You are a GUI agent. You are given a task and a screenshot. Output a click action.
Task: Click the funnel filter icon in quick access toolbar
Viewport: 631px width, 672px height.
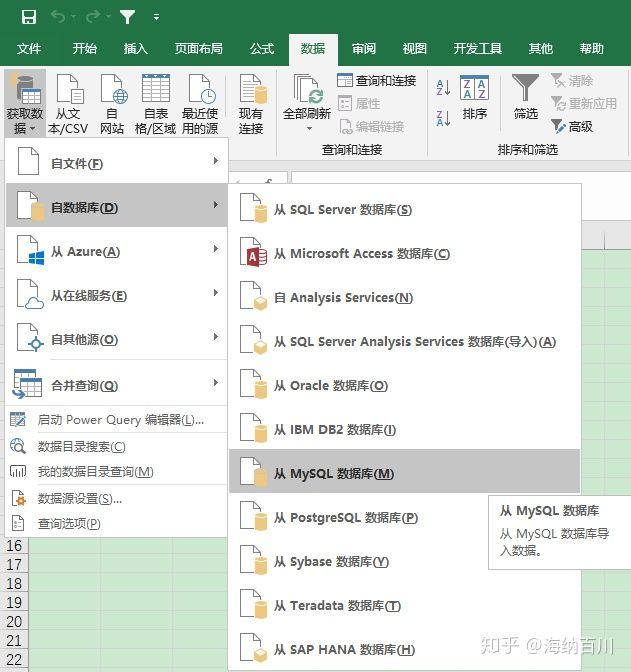(x=127, y=17)
